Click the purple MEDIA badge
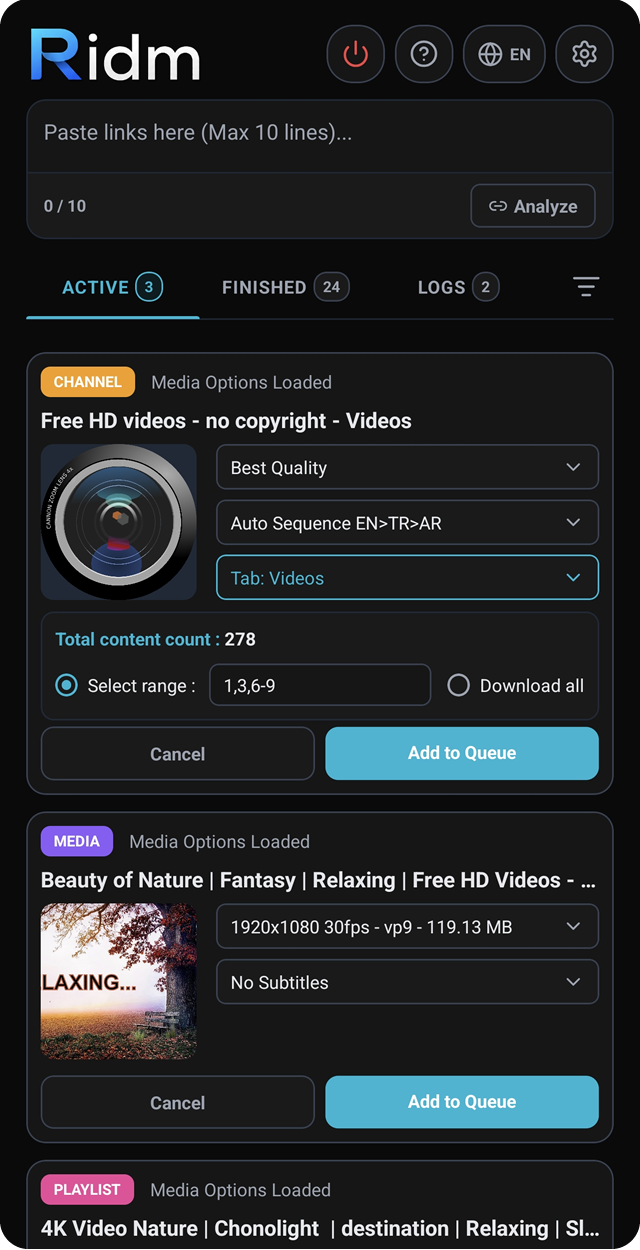Image resolution: width=640 pixels, height=1250 pixels. point(77,841)
